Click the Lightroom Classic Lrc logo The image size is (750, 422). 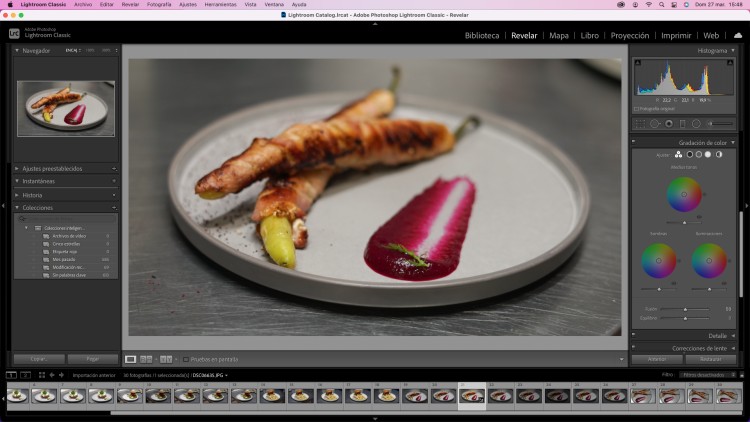[14, 33]
